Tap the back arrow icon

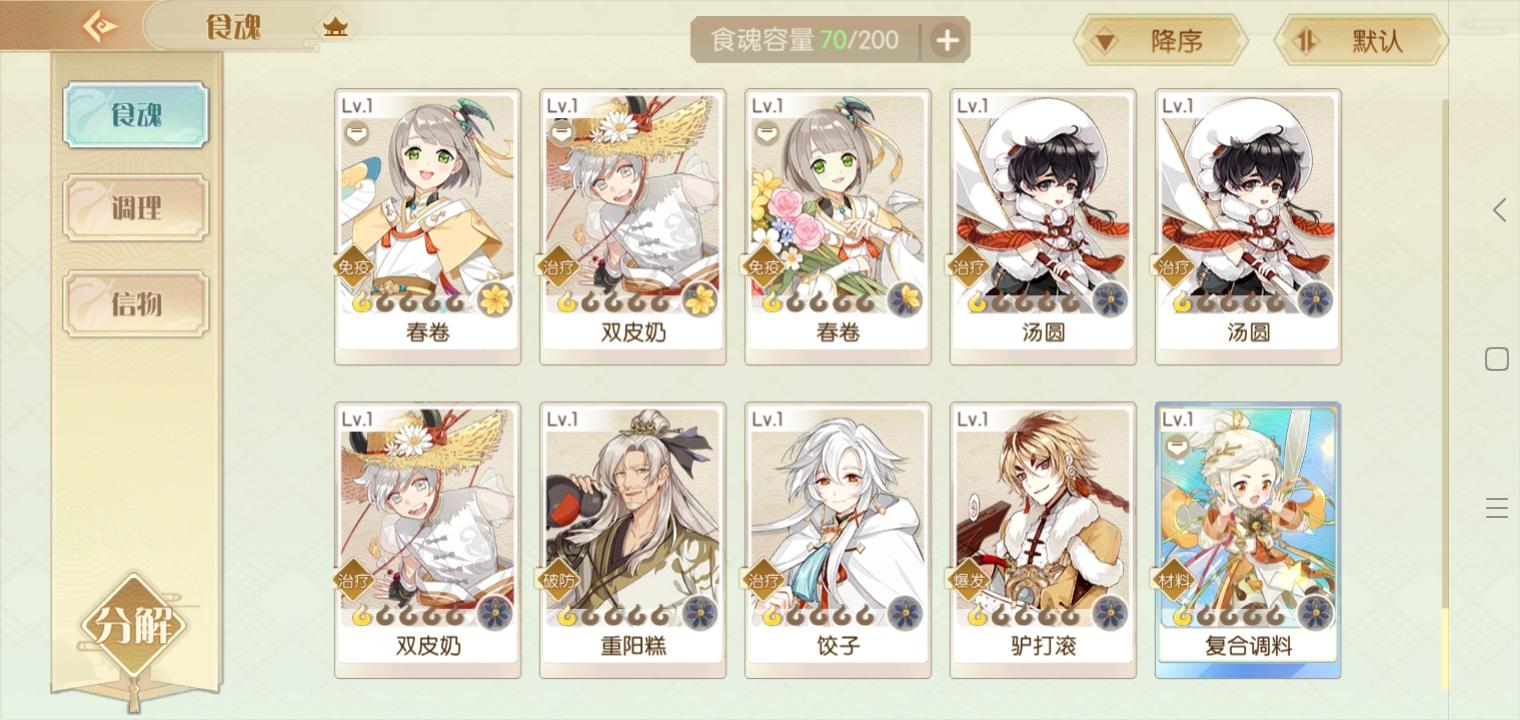click(98, 26)
